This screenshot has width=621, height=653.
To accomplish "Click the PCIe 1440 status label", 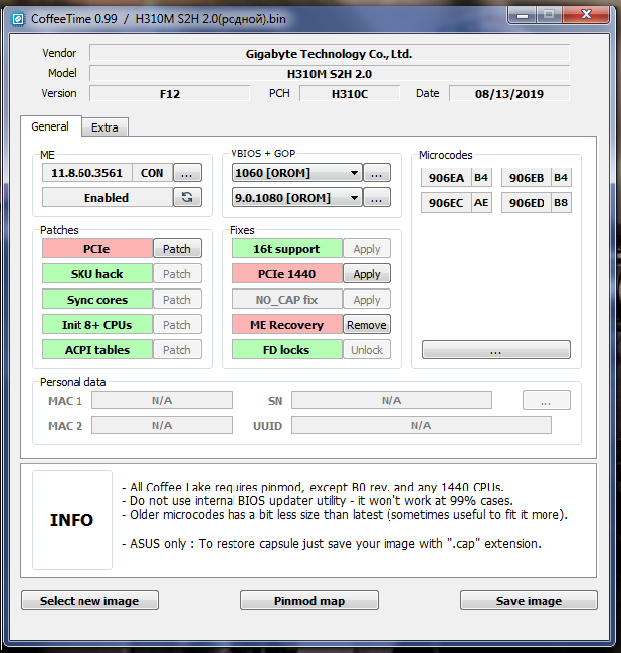I will pyautogui.click(x=287, y=274).
